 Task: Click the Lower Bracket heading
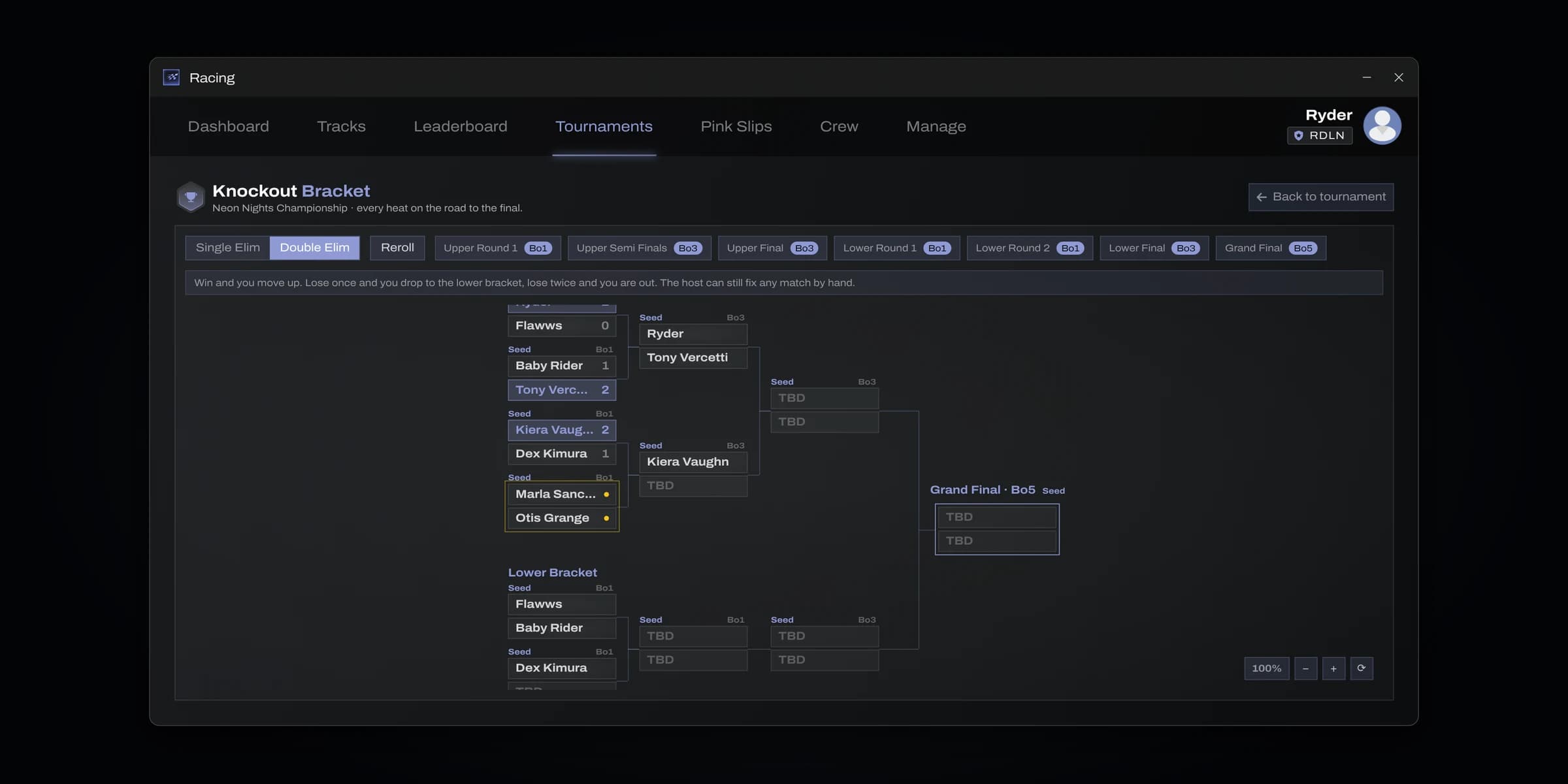tap(552, 572)
